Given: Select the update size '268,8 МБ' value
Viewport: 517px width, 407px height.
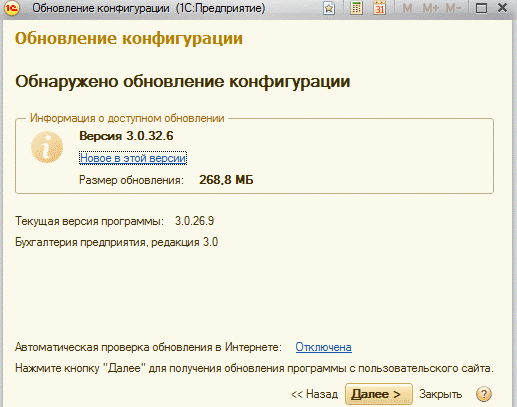Looking at the screenshot, I should [226, 180].
